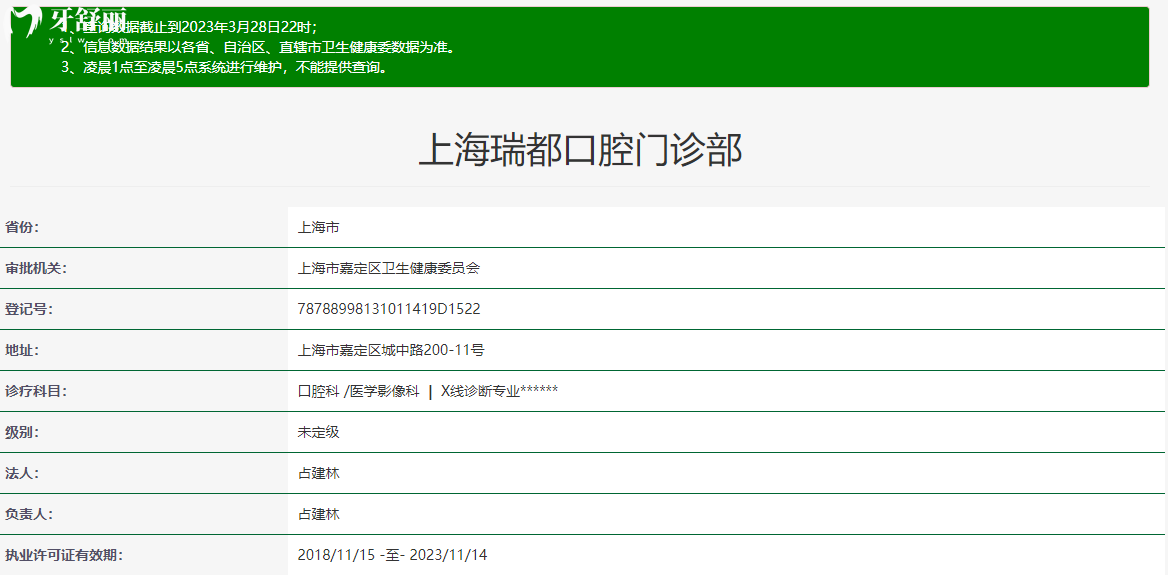Click the 诊疗科目 label

(36, 391)
